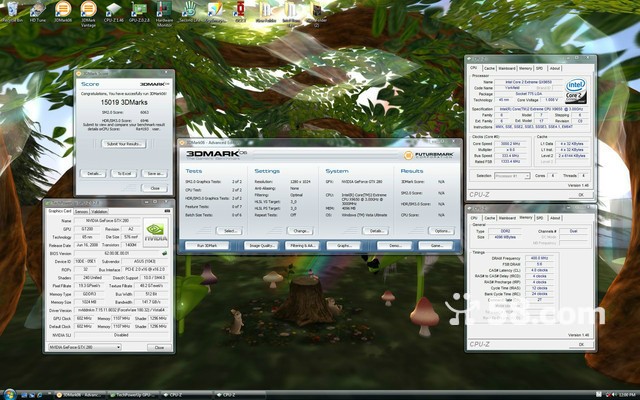The height and width of the screenshot is (400, 640).
Task: Open Memory tab in upper CPU-Z window
Action: pyautogui.click(x=525, y=69)
